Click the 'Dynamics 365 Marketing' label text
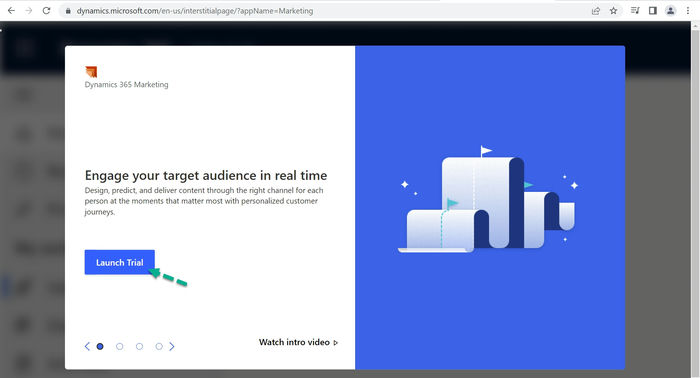The image size is (700, 378). pyautogui.click(x=126, y=84)
